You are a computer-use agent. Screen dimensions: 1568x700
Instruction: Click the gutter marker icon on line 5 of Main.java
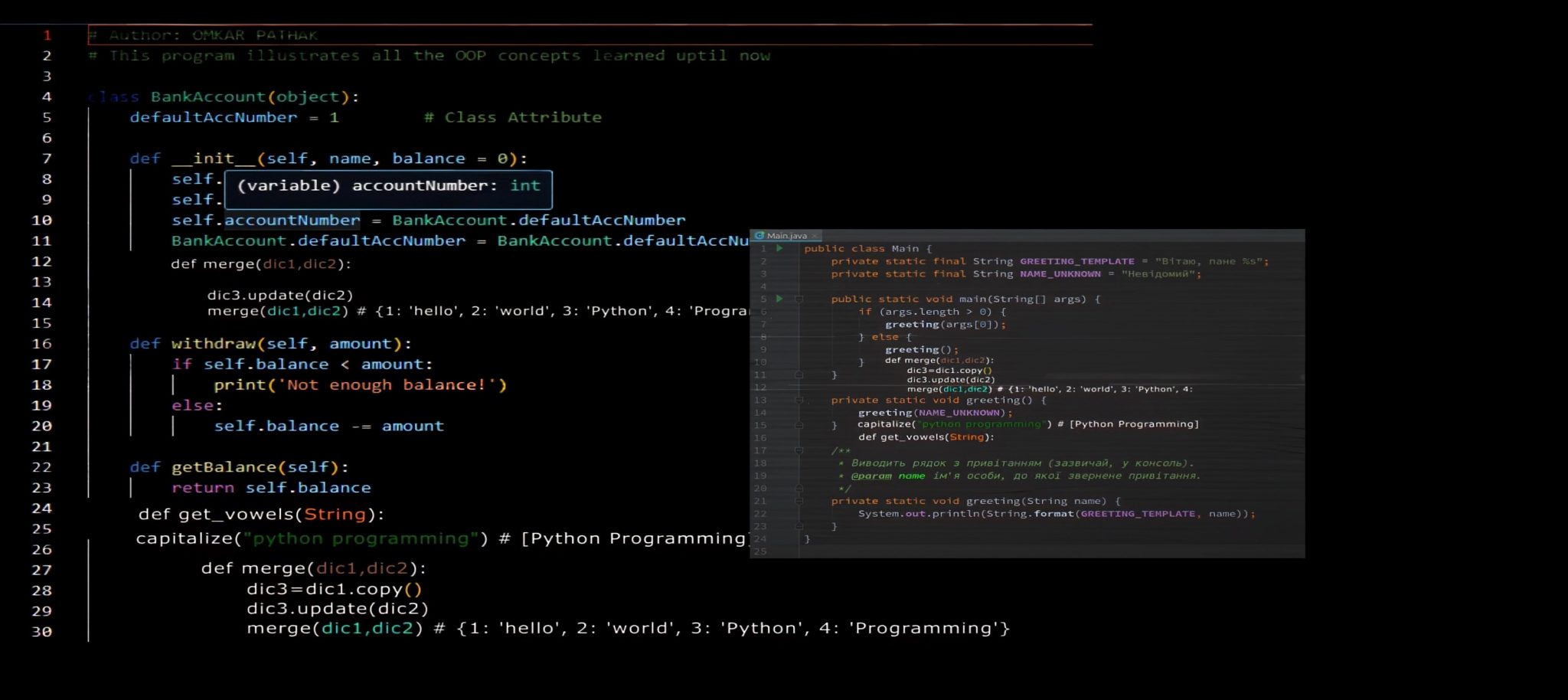coord(799,300)
